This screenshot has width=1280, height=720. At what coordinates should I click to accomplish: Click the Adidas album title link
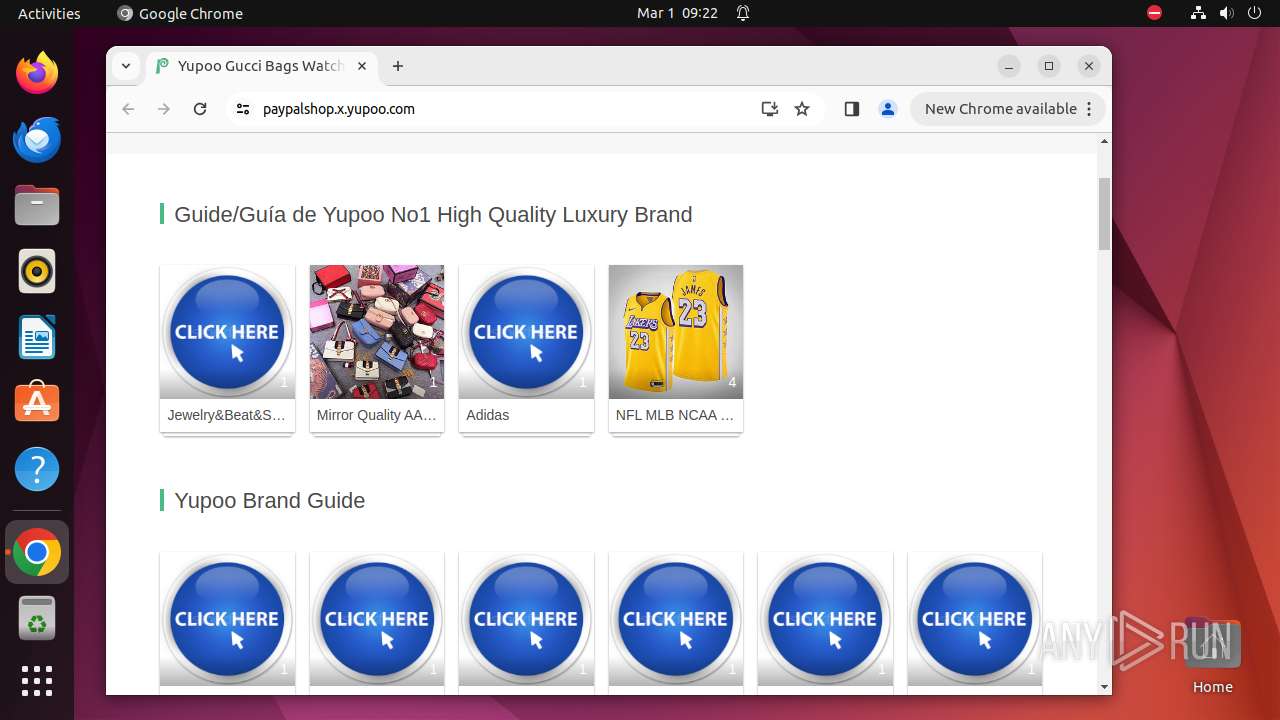(x=488, y=415)
